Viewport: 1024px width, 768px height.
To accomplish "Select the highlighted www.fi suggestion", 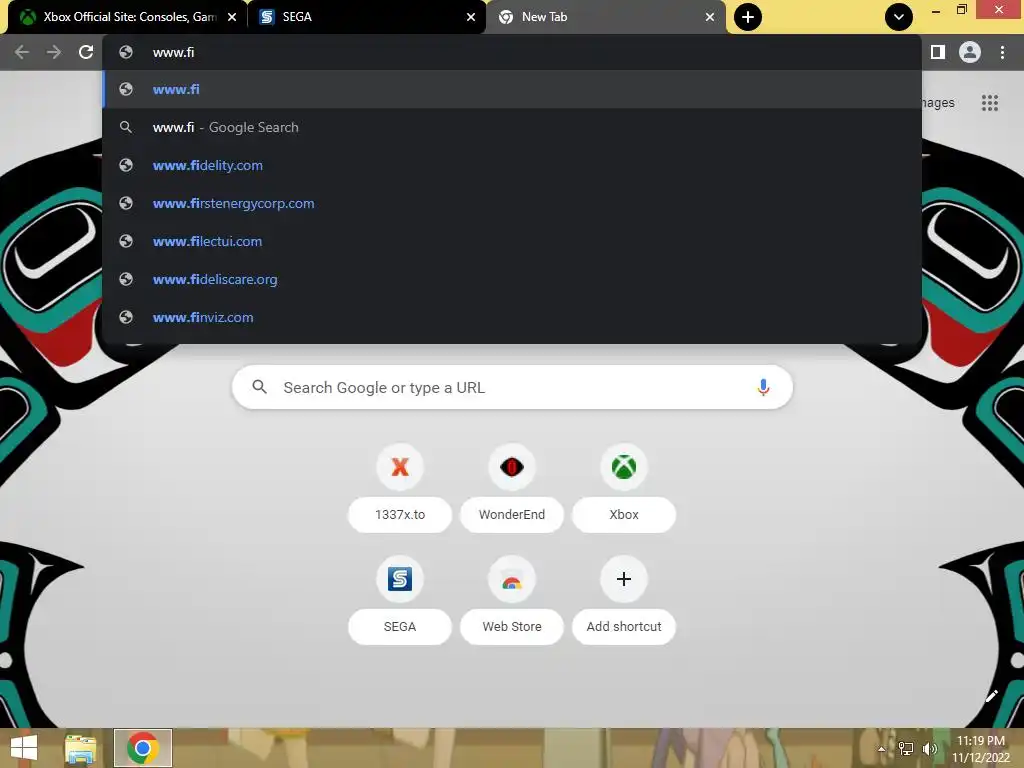I will [x=512, y=89].
